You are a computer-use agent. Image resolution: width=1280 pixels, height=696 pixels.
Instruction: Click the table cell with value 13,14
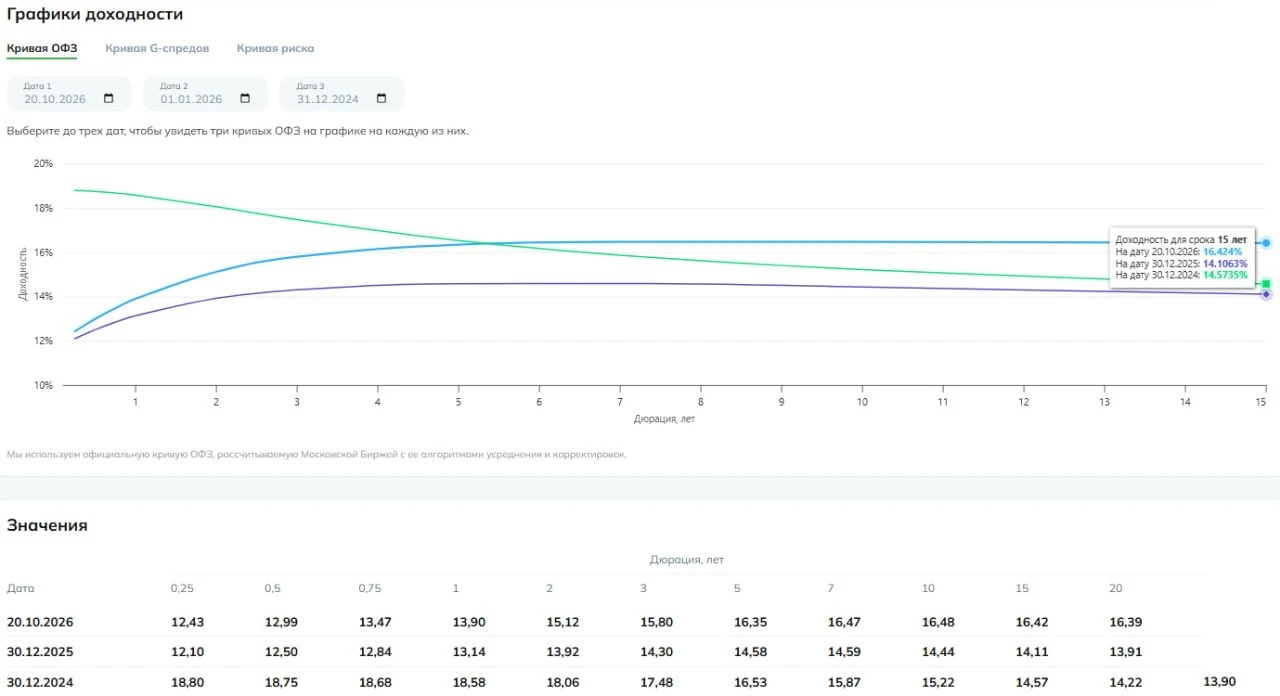click(x=469, y=652)
